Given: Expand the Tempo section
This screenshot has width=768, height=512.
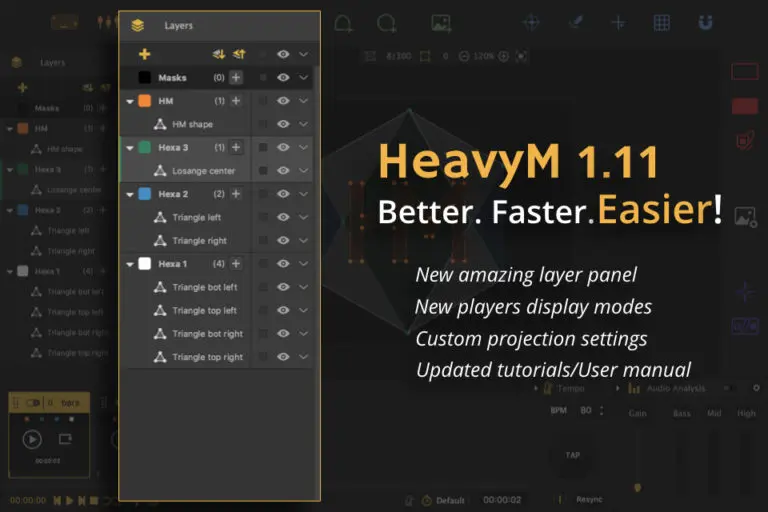Looking at the screenshot, I should coord(536,389).
